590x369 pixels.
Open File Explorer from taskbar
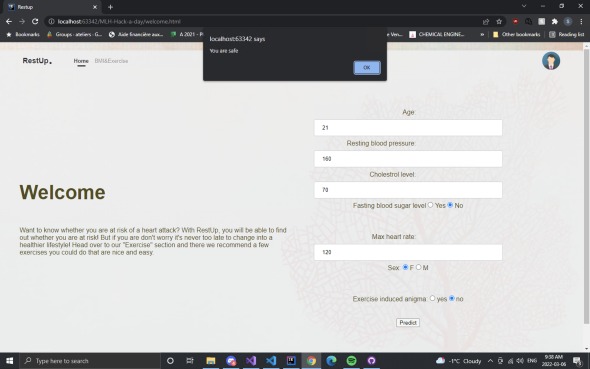coord(211,361)
